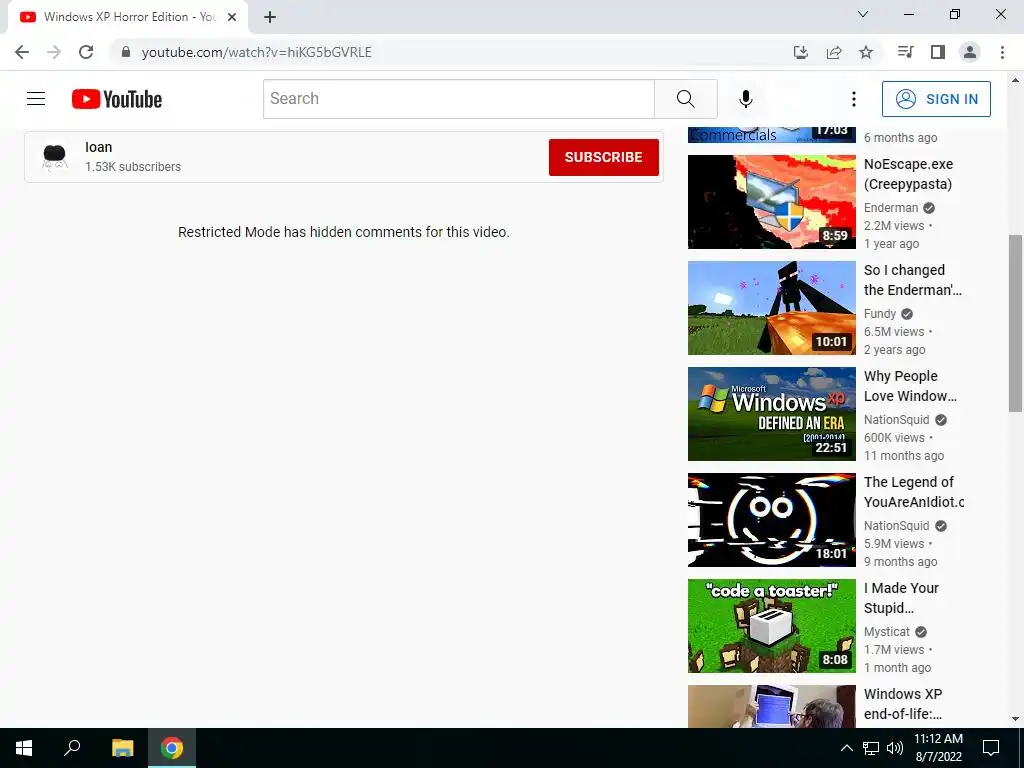Click Chrome icon in taskbar

tap(172, 748)
